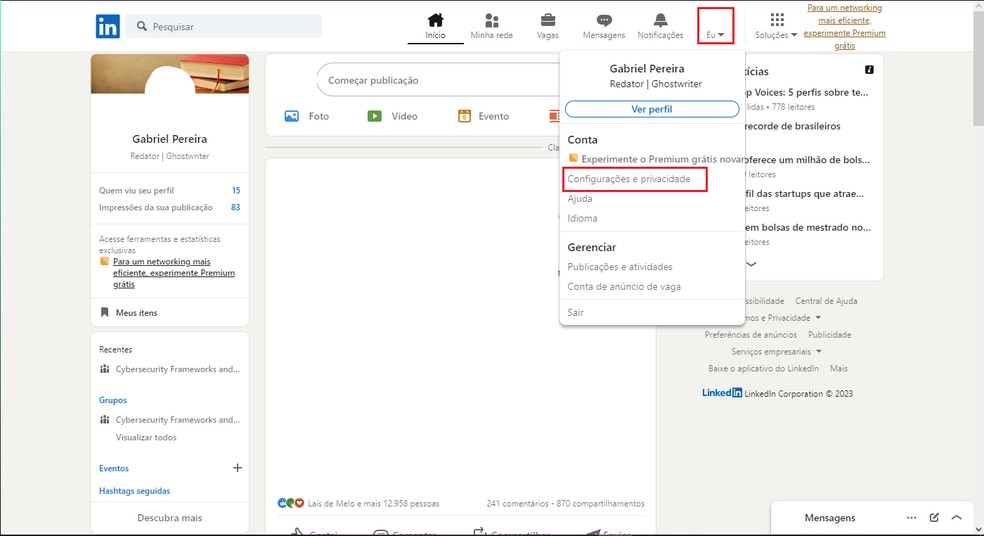Click the Premium gold icon in sidebar

pos(104,262)
